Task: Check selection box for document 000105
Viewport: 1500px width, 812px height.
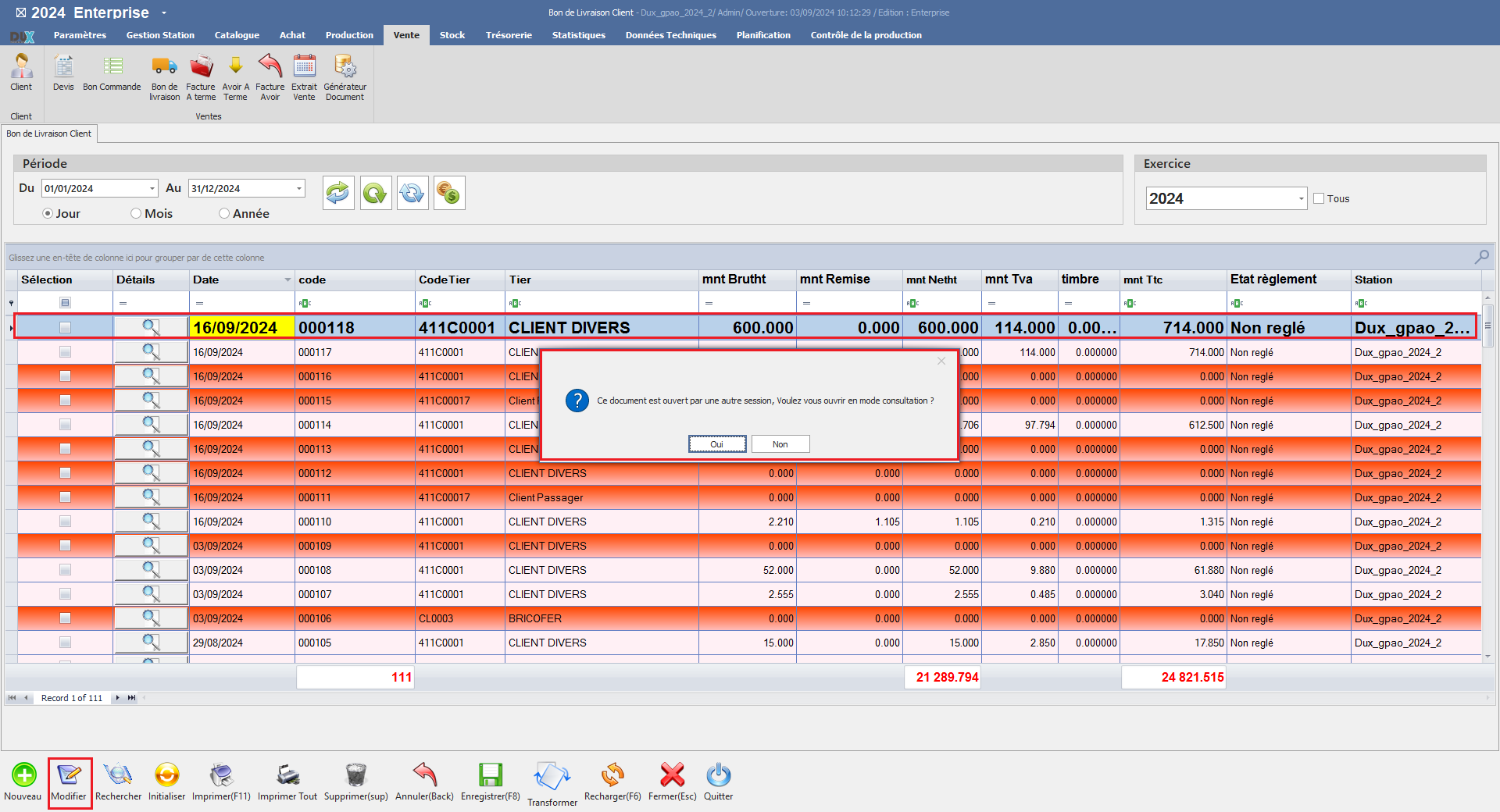Action: click(66, 643)
